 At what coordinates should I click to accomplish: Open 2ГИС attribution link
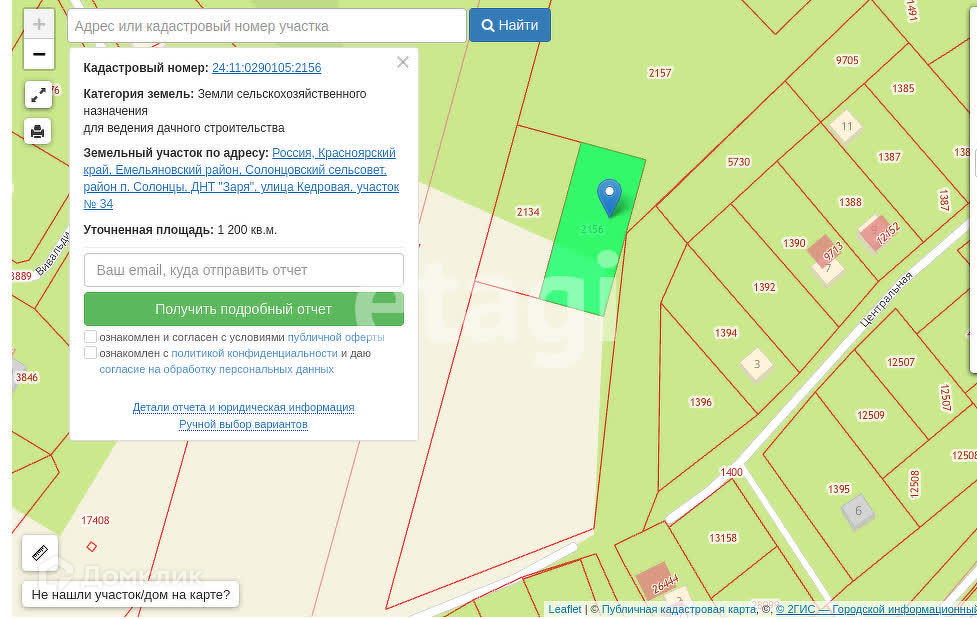coord(876,610)
